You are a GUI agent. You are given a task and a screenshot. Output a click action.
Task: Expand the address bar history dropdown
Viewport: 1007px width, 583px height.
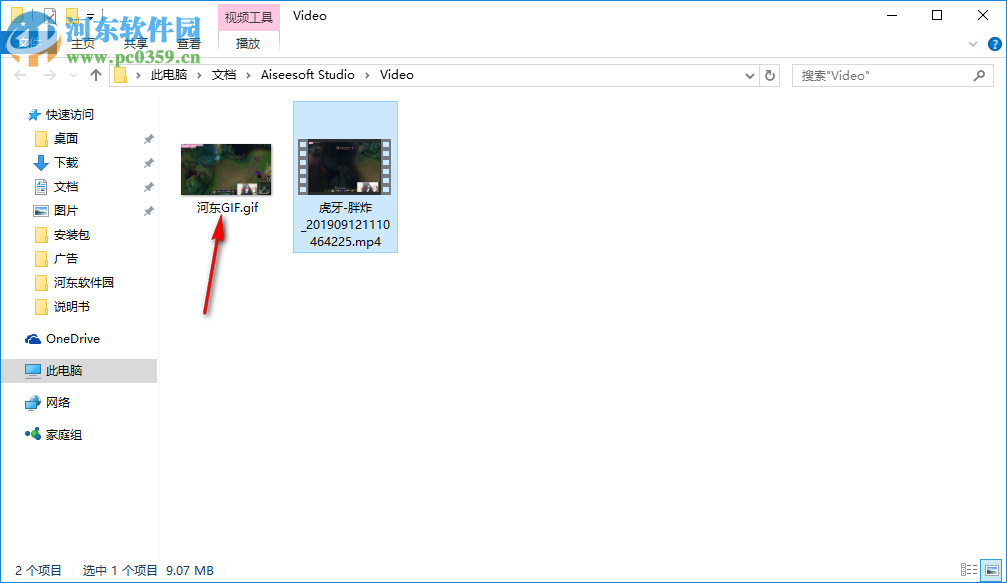tap(749, 75)
